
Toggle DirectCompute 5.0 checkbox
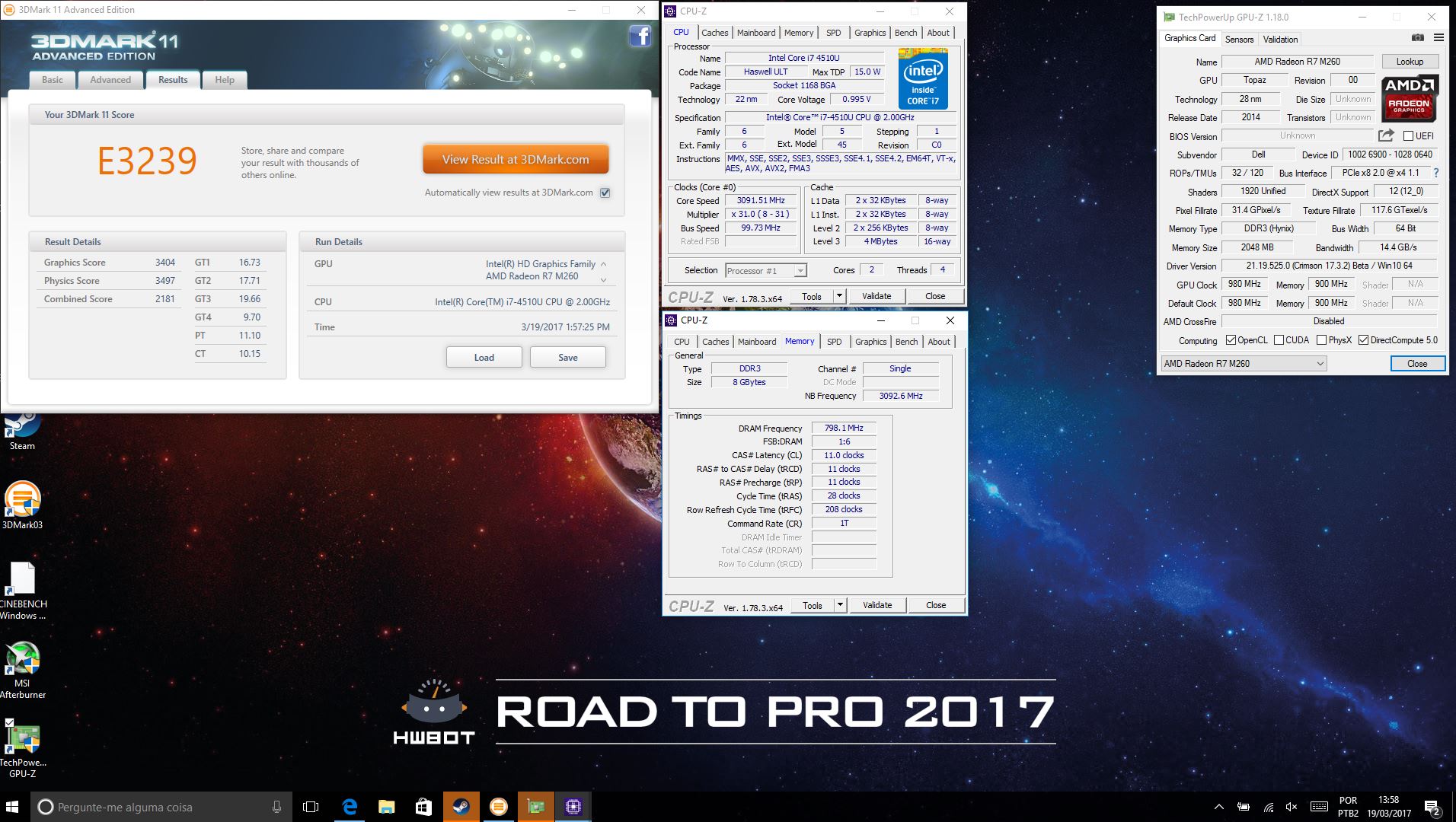click(x=1364, y=340)
